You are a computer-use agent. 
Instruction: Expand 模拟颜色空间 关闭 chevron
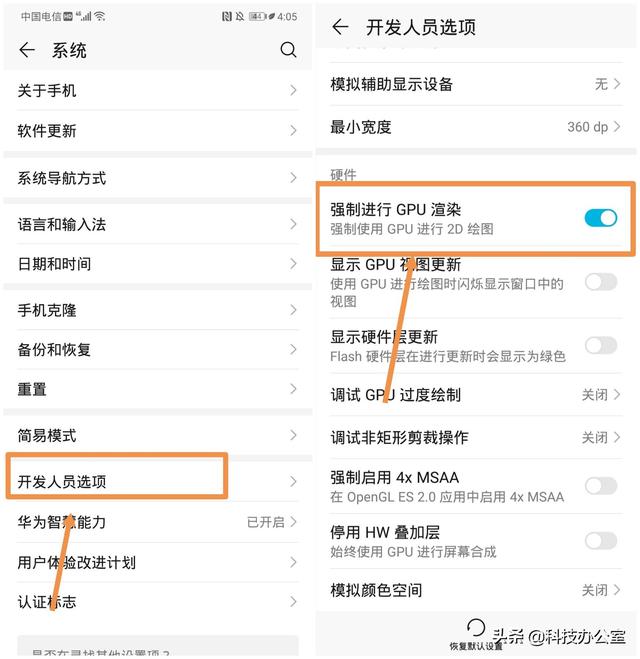coord(616,590)
